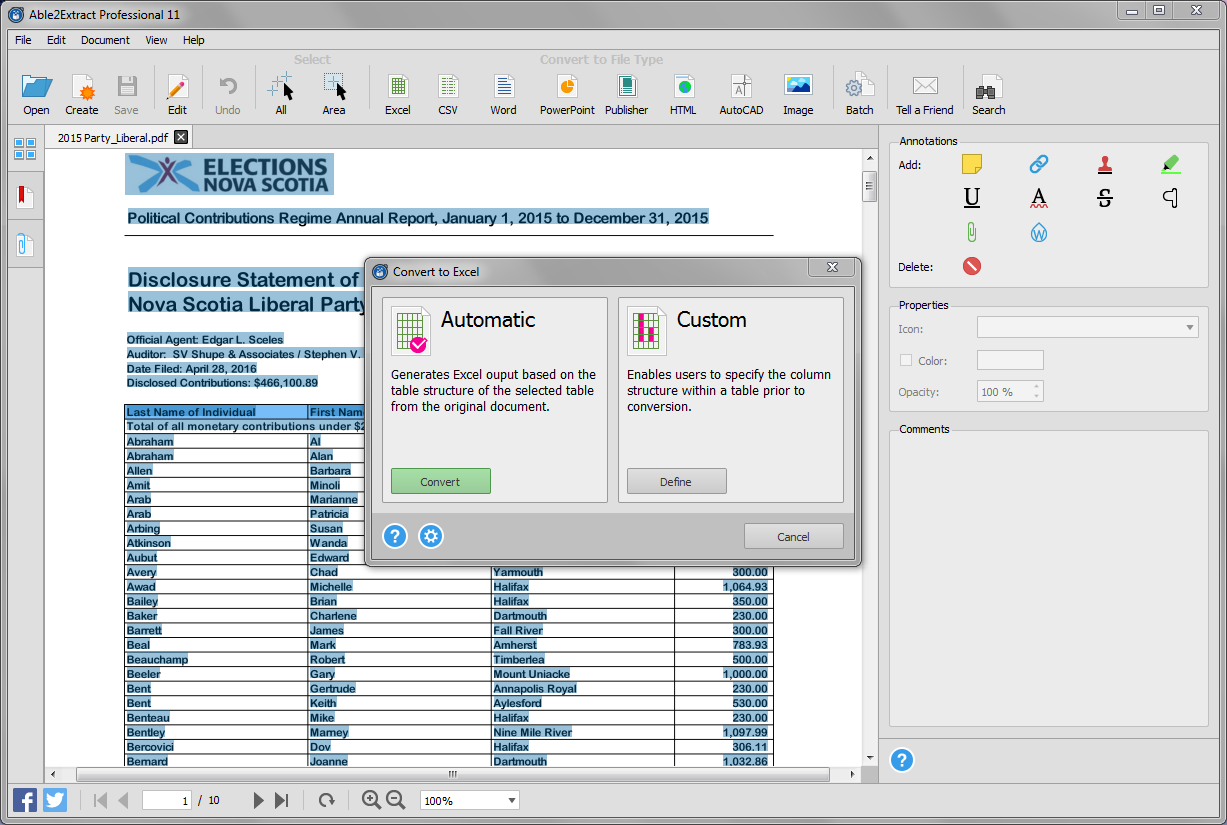
Task: Share on Twitter icon
Action: pyautogui.click(x=55, y=800)
